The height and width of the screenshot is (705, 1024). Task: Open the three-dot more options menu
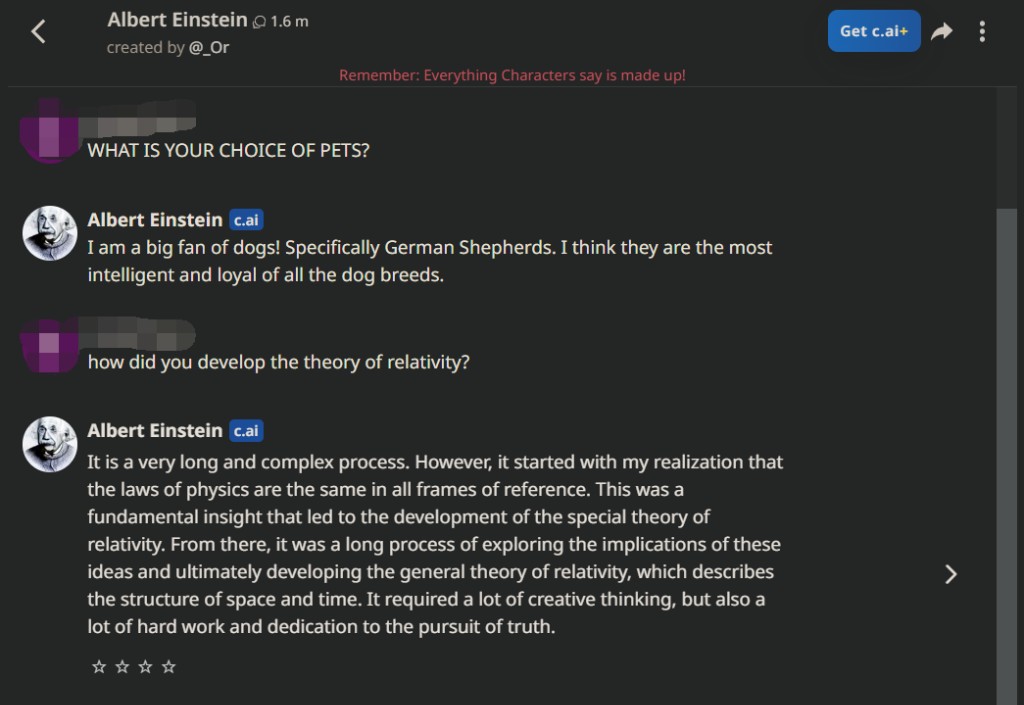coord(982,32)
